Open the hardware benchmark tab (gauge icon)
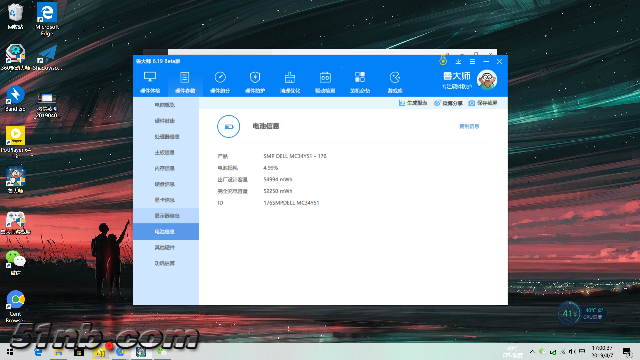 pos(220,82)
